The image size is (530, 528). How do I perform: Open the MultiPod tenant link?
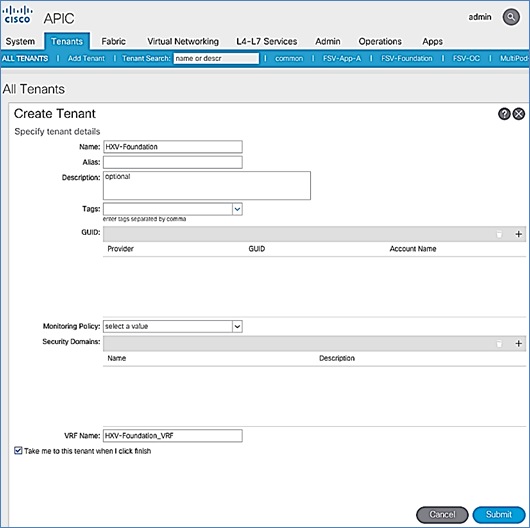(x=514, y=58)
